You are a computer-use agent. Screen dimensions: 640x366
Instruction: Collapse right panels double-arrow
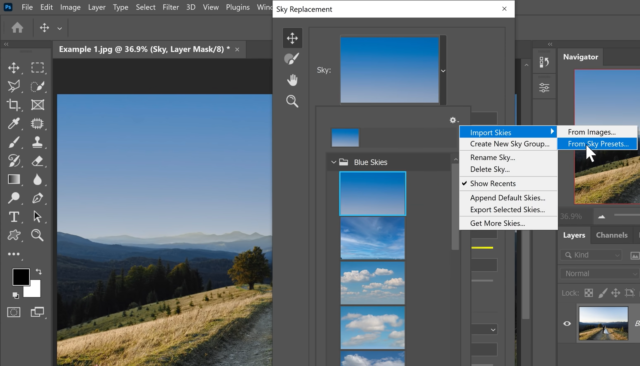click(x=550, y=44)
